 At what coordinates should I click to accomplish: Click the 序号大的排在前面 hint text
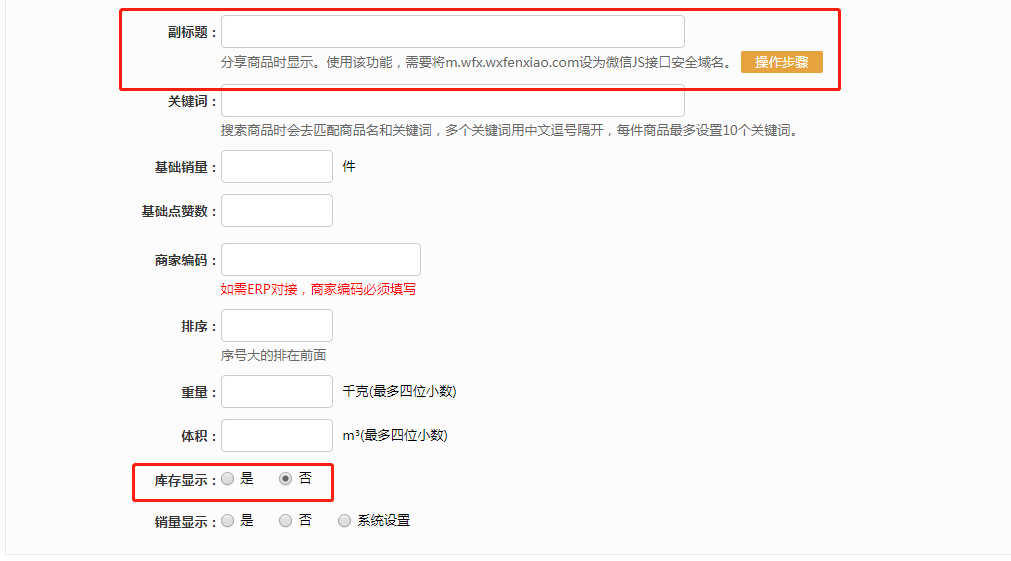273,355
